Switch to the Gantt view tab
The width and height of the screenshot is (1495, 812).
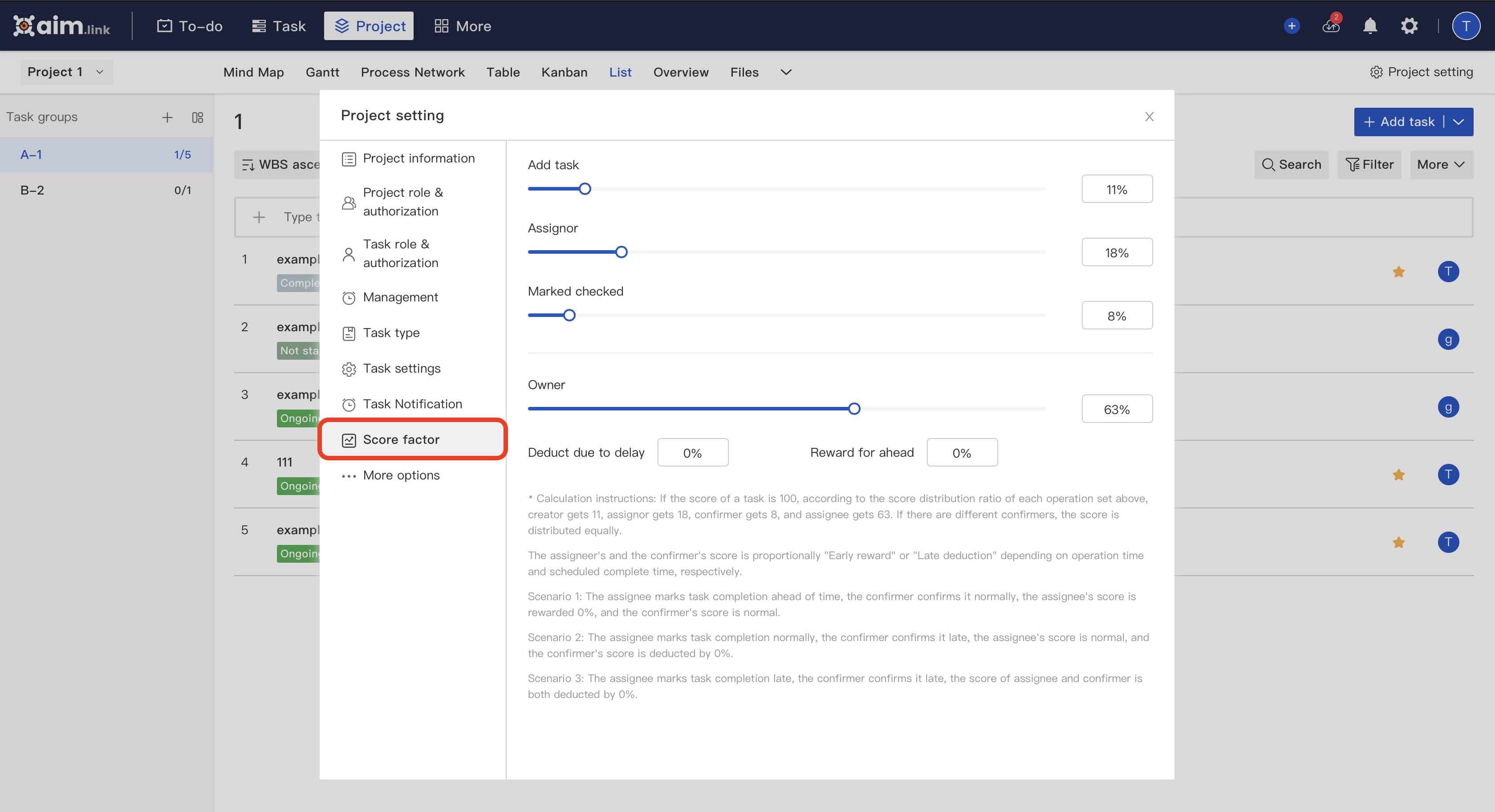pos(322,72)
